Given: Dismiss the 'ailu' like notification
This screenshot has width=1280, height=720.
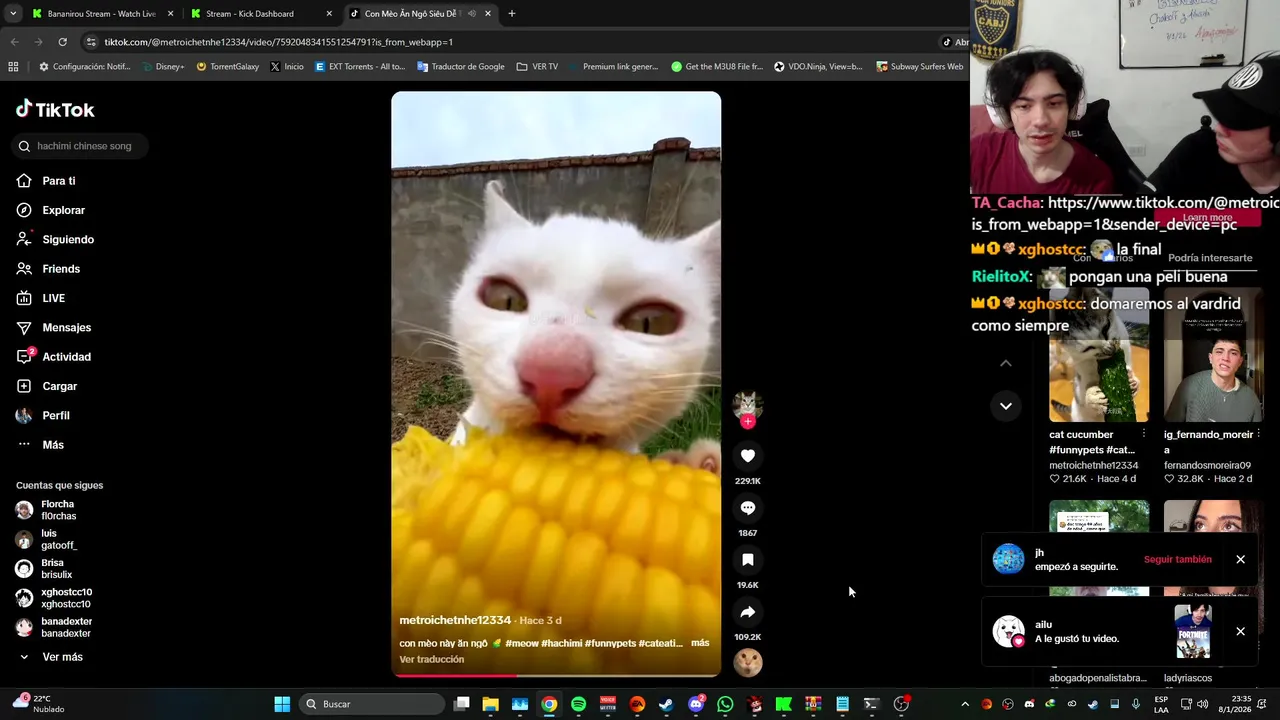Looking at the screenshot, I should tap(1240, 631).
